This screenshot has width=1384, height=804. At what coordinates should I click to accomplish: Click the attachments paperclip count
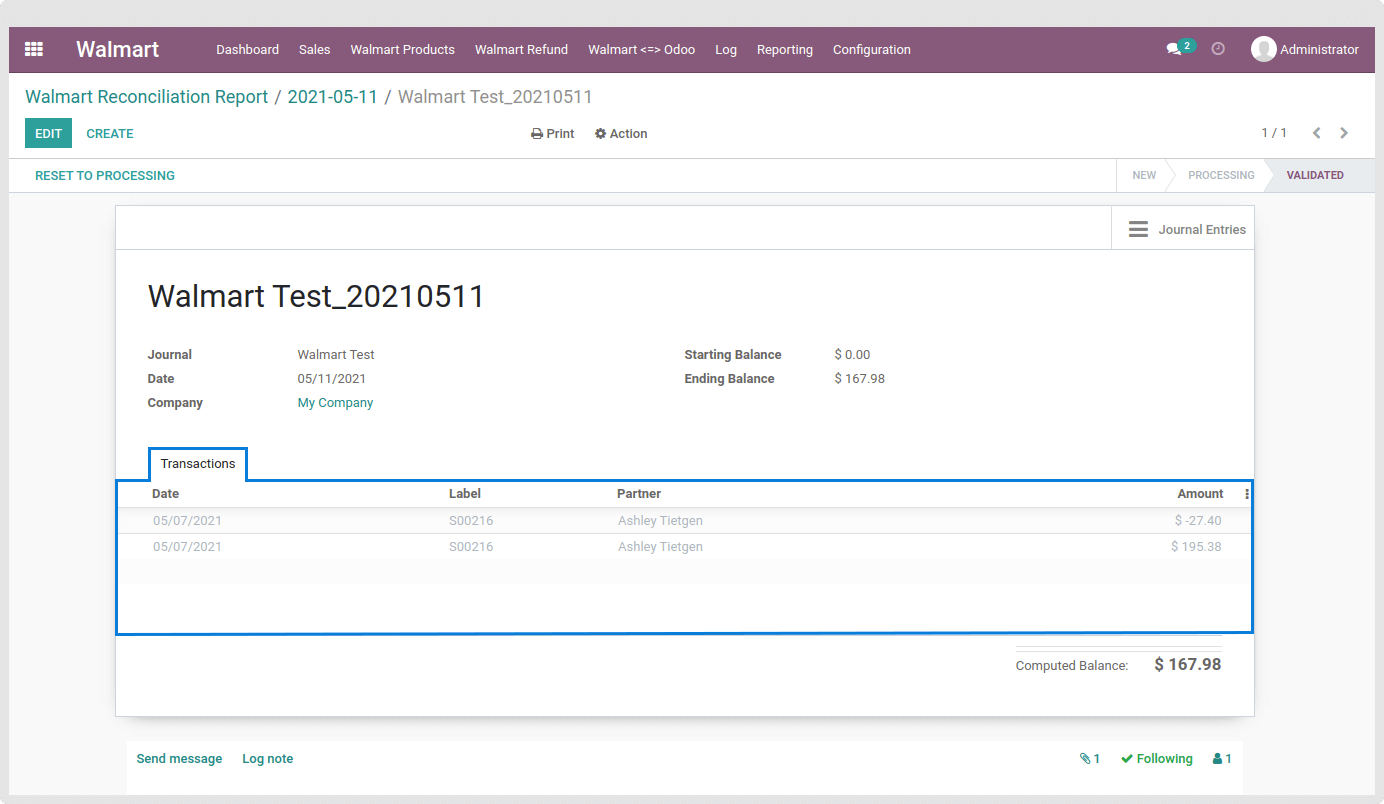pyautogui.click(x=1090, y=759)
